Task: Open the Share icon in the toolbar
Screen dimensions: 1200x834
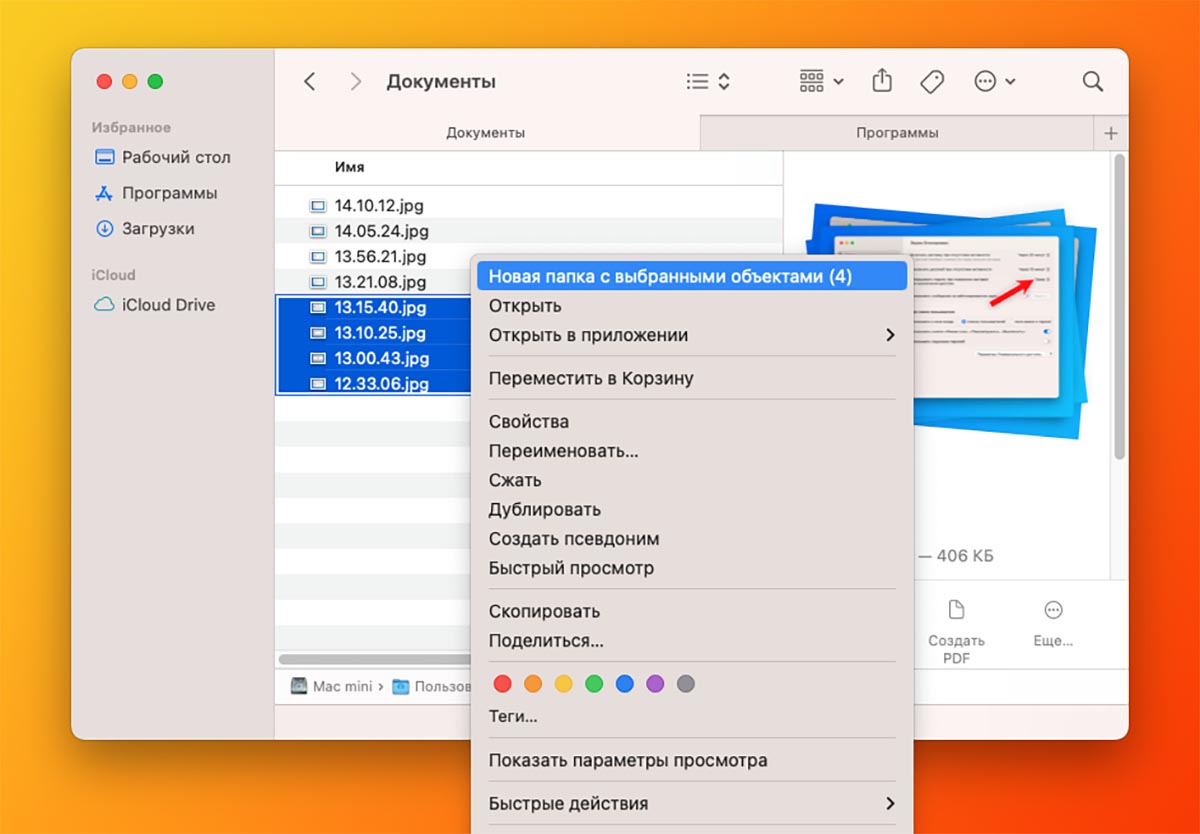Action: (x=881, y=81)
